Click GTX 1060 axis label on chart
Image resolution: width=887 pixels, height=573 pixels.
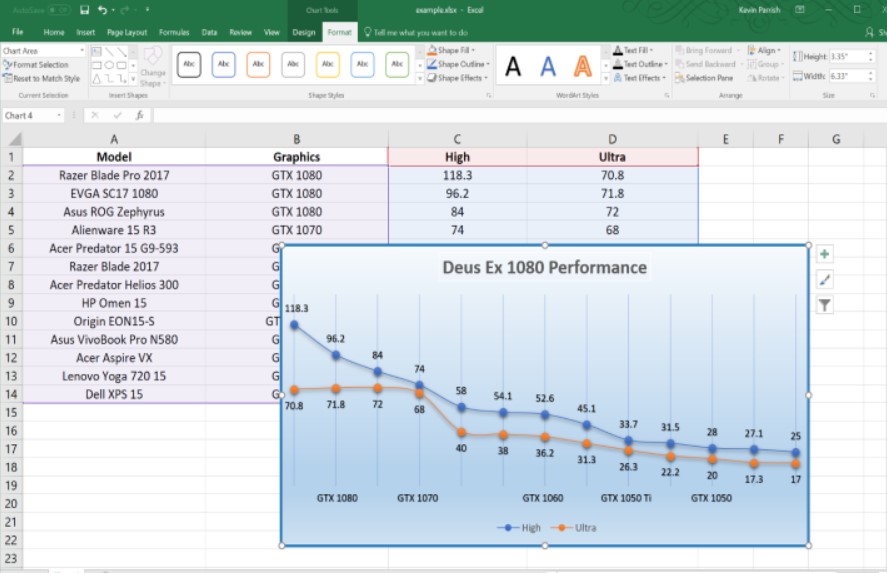[542, 498]
